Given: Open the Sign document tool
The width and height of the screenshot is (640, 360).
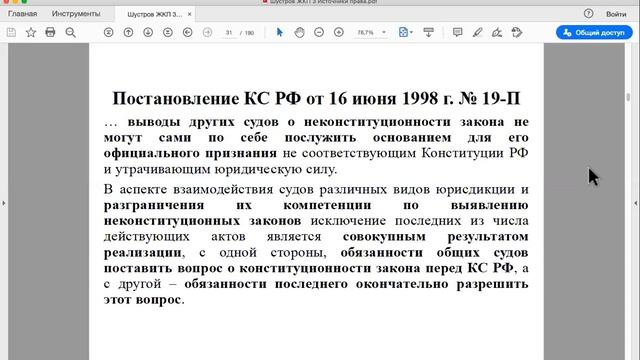Looking at the screenshot, I should [x=497, y=32].
